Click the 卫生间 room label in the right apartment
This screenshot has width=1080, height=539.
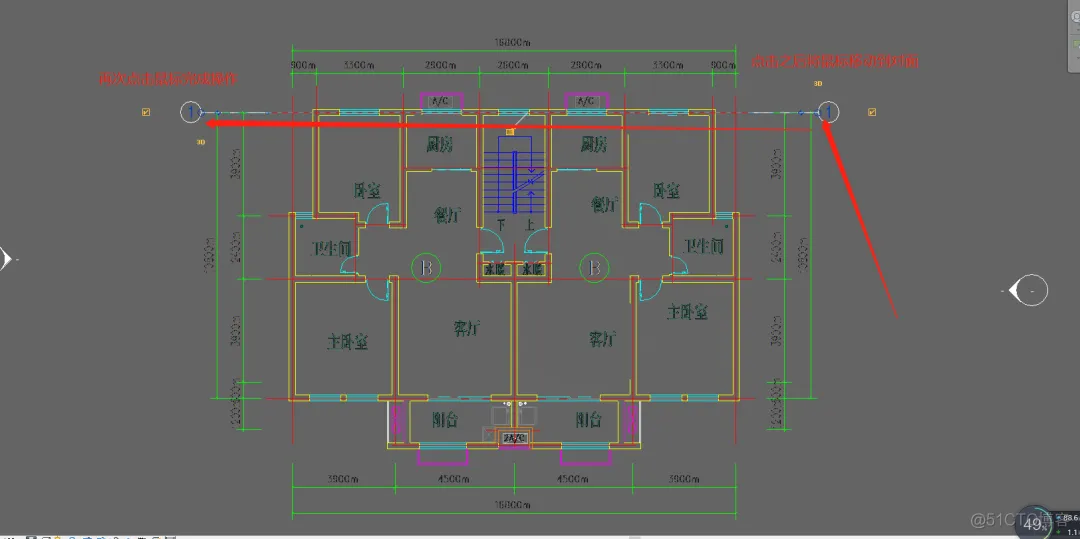tap(704, 246)
